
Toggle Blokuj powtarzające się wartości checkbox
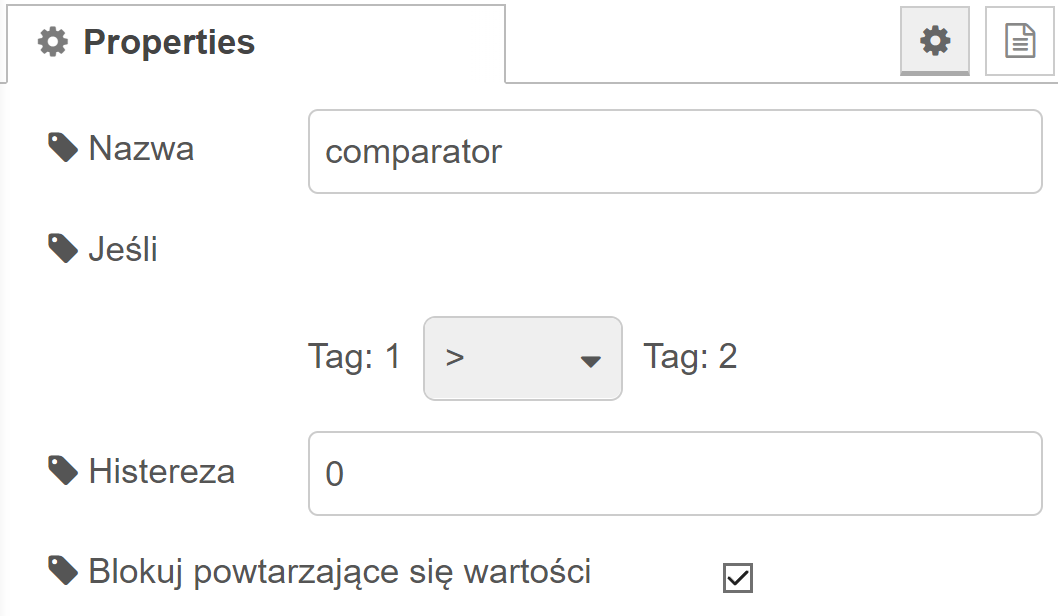click(x=737, y=578)
